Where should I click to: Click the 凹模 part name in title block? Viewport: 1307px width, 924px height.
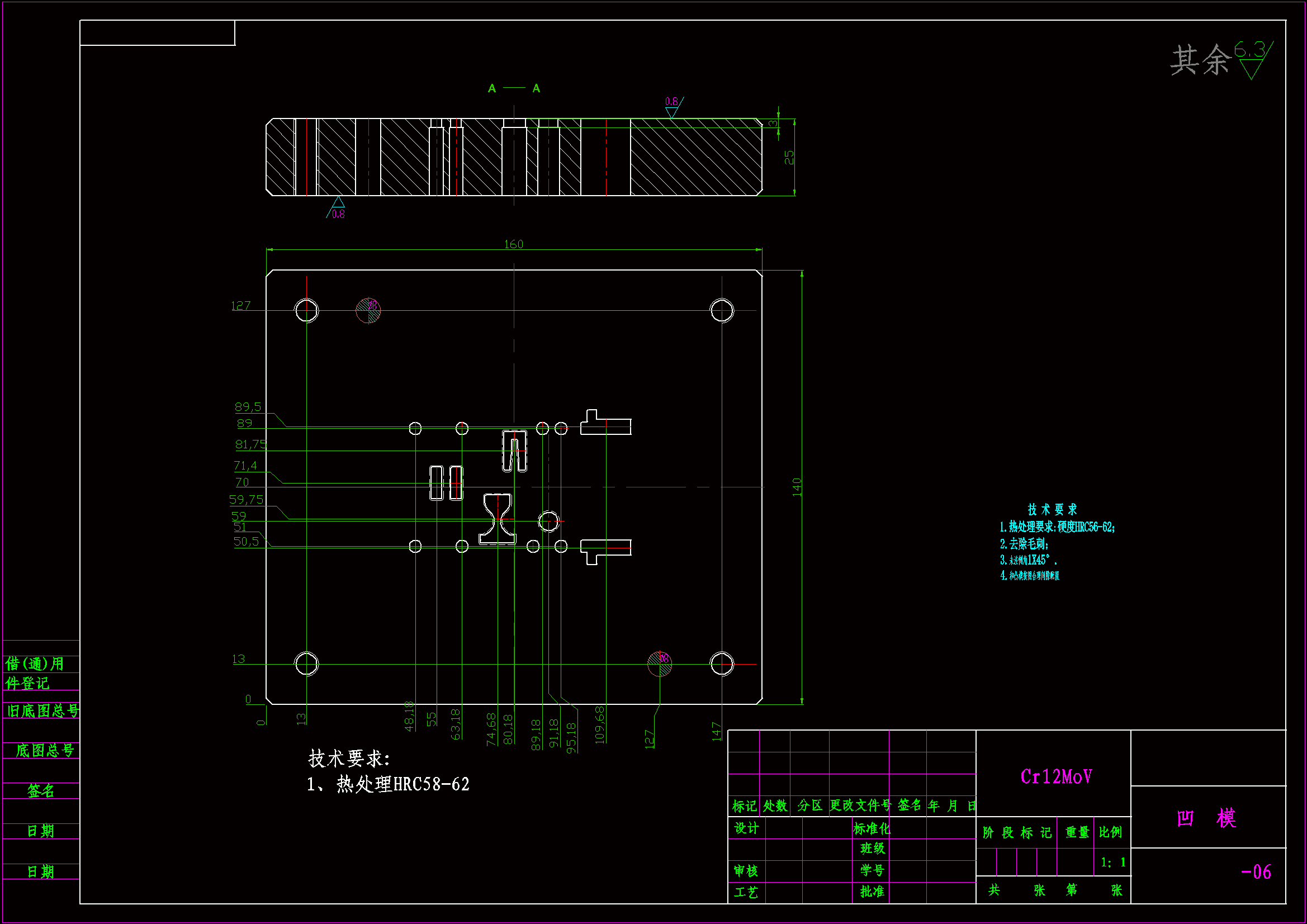point(1206,818)
